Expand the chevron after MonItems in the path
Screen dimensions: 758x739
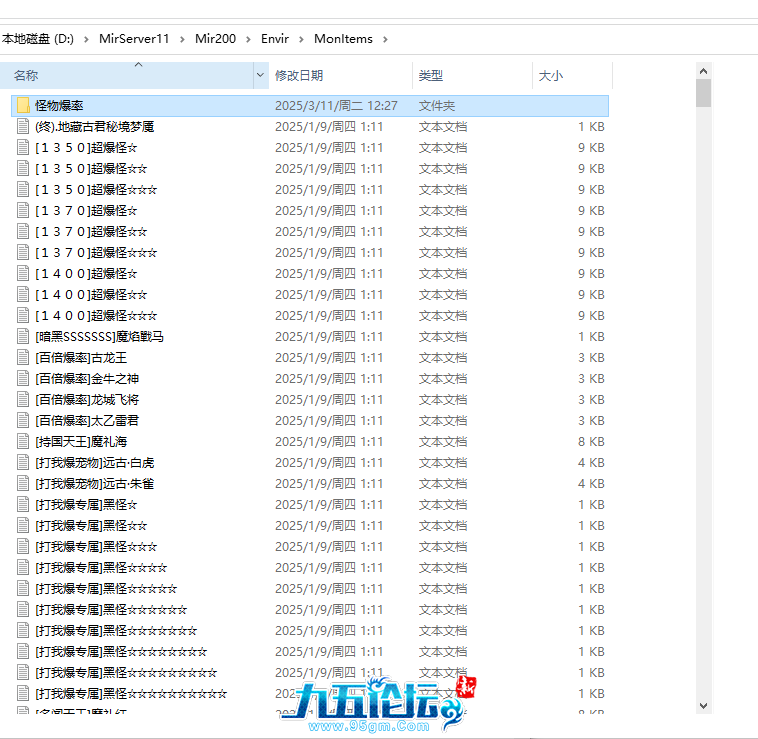coord(386,39)
